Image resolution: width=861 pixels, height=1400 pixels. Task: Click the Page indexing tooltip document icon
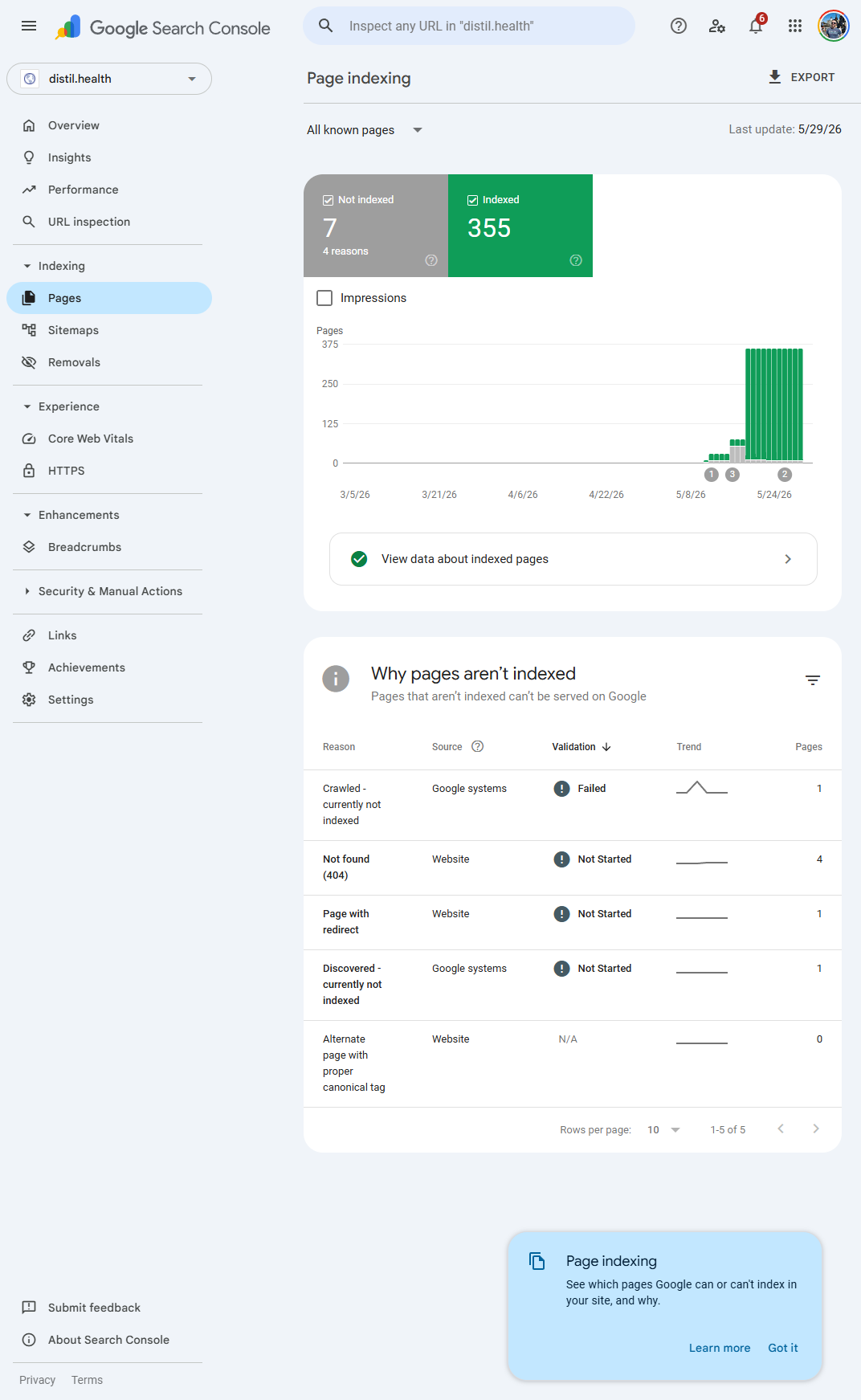537,1261
